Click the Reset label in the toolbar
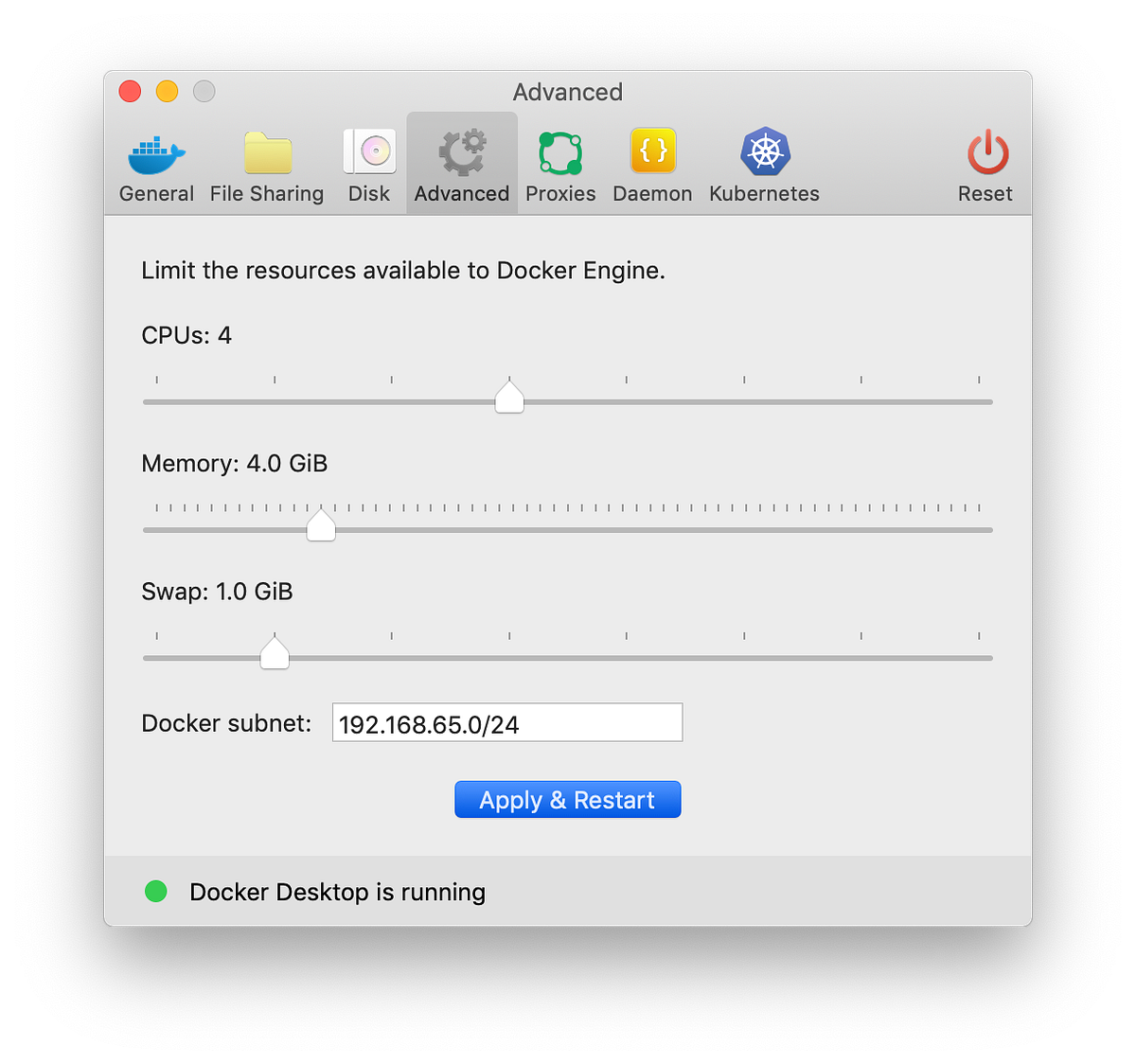This screenshot has width=1136, height=1064. [985, 193]
